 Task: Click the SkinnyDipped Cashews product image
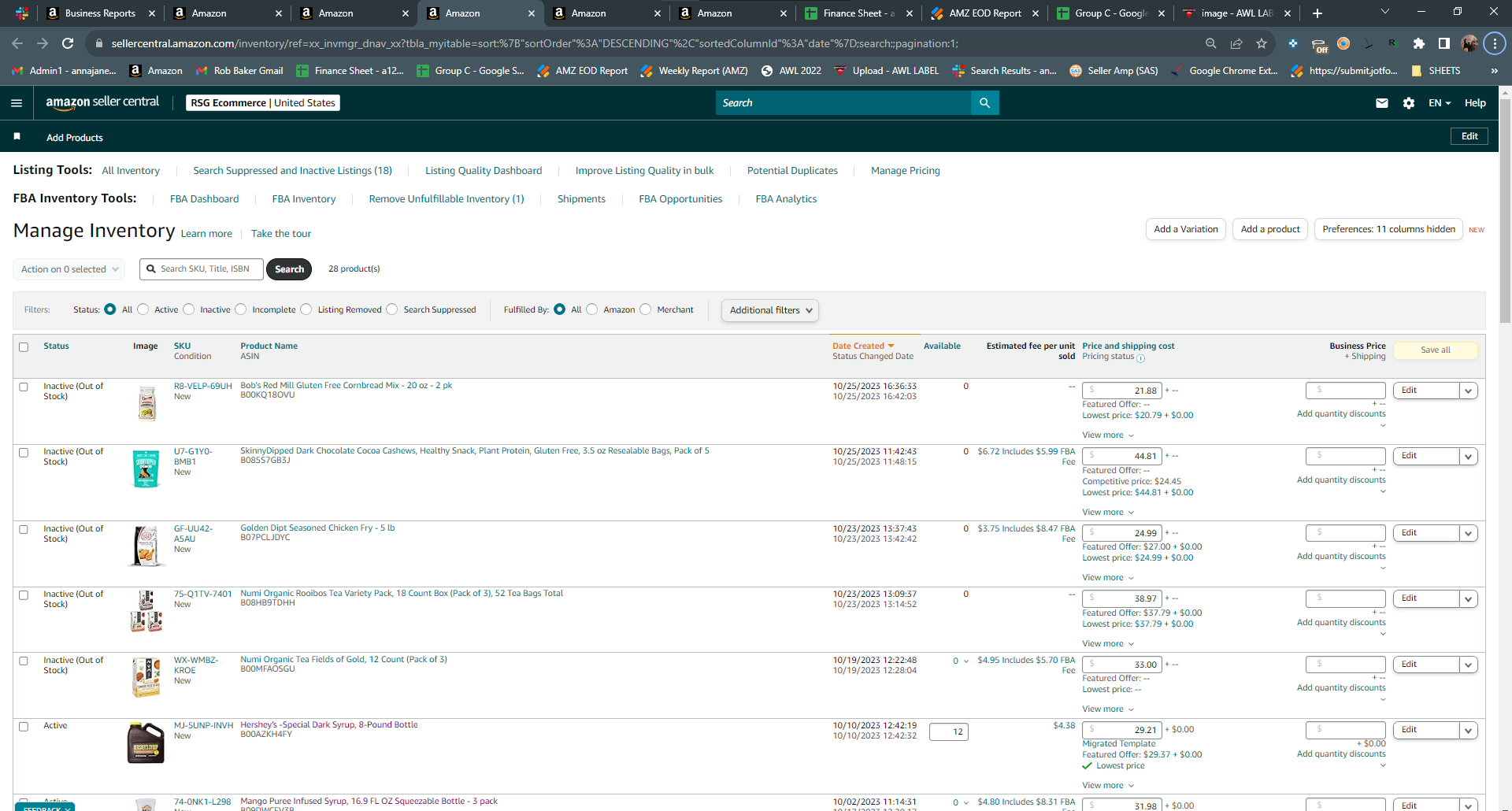(146, 469)
